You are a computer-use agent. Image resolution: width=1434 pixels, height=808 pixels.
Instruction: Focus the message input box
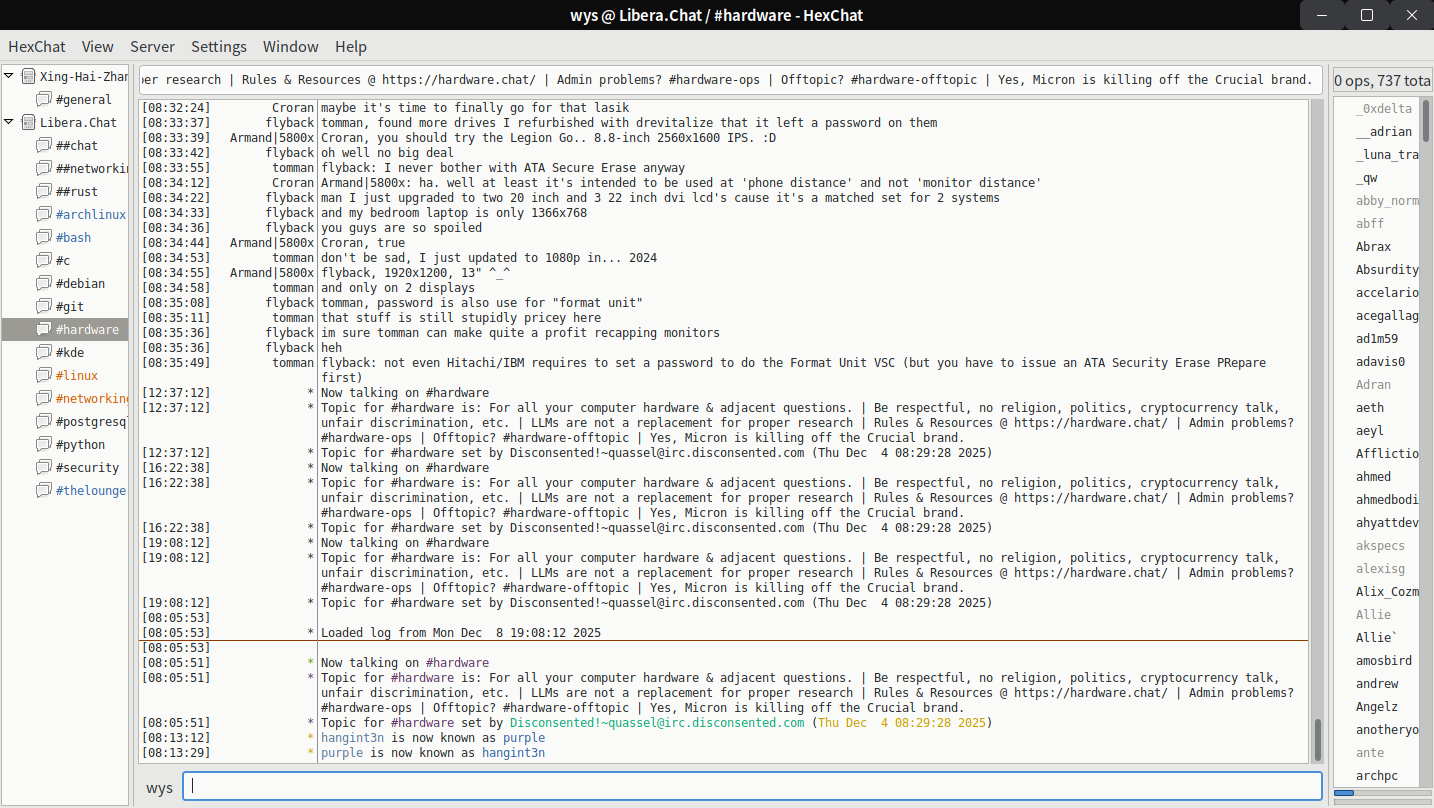point(752,786)
